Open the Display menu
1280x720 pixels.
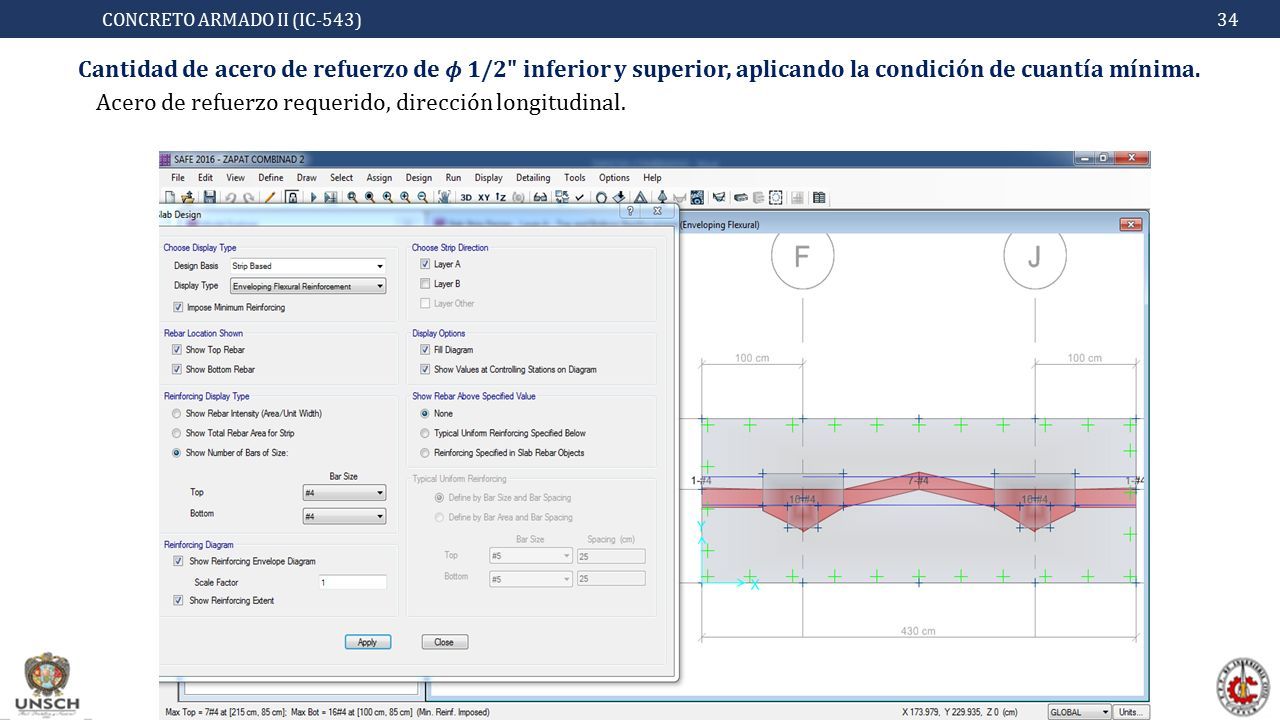pos(488,178)
